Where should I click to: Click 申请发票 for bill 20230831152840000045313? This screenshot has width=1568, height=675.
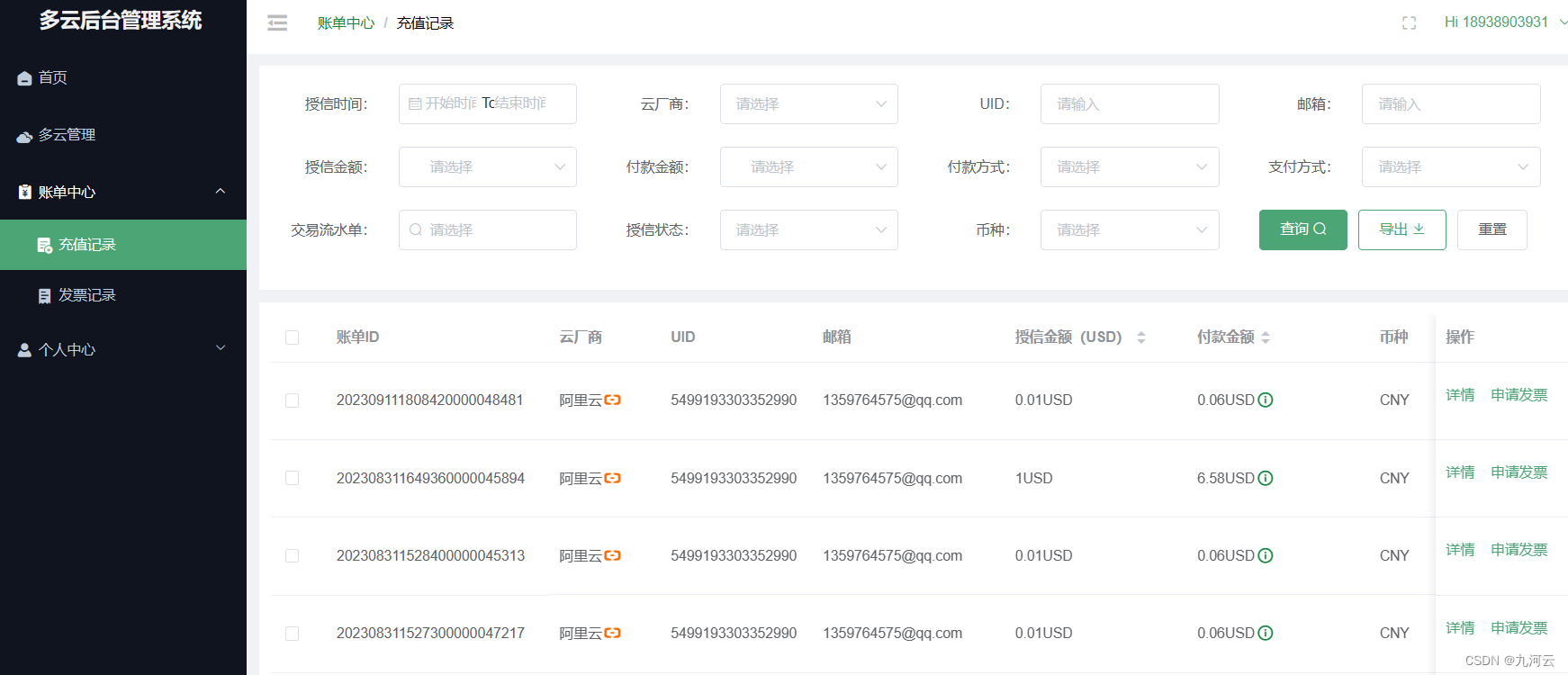[x=1519, y=549]
